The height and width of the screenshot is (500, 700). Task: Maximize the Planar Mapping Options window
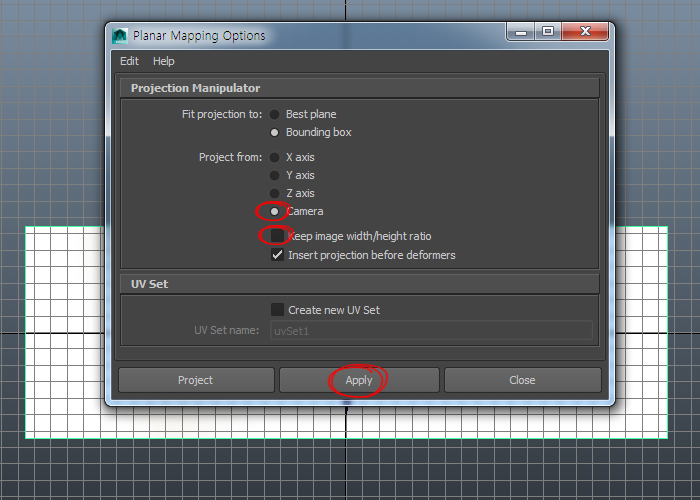click(x=548, y=32)
